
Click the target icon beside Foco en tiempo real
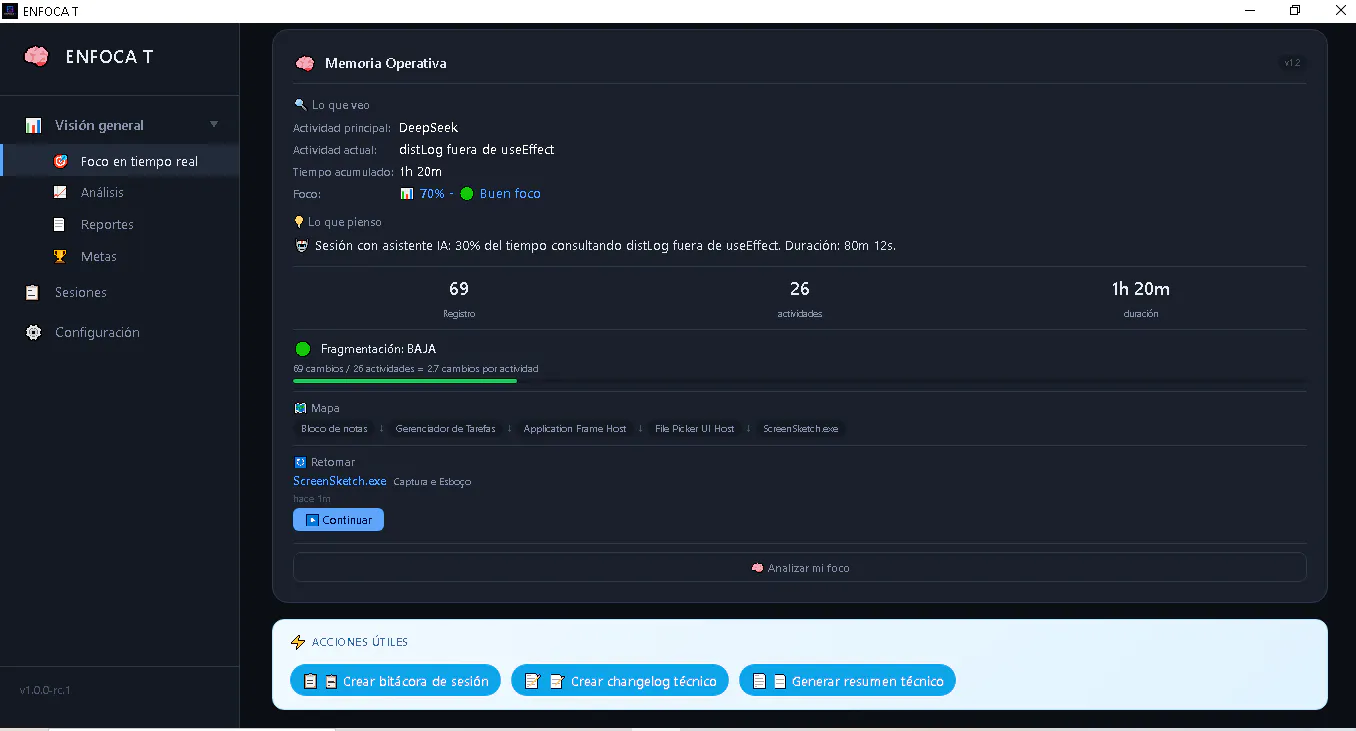point(60,161)
